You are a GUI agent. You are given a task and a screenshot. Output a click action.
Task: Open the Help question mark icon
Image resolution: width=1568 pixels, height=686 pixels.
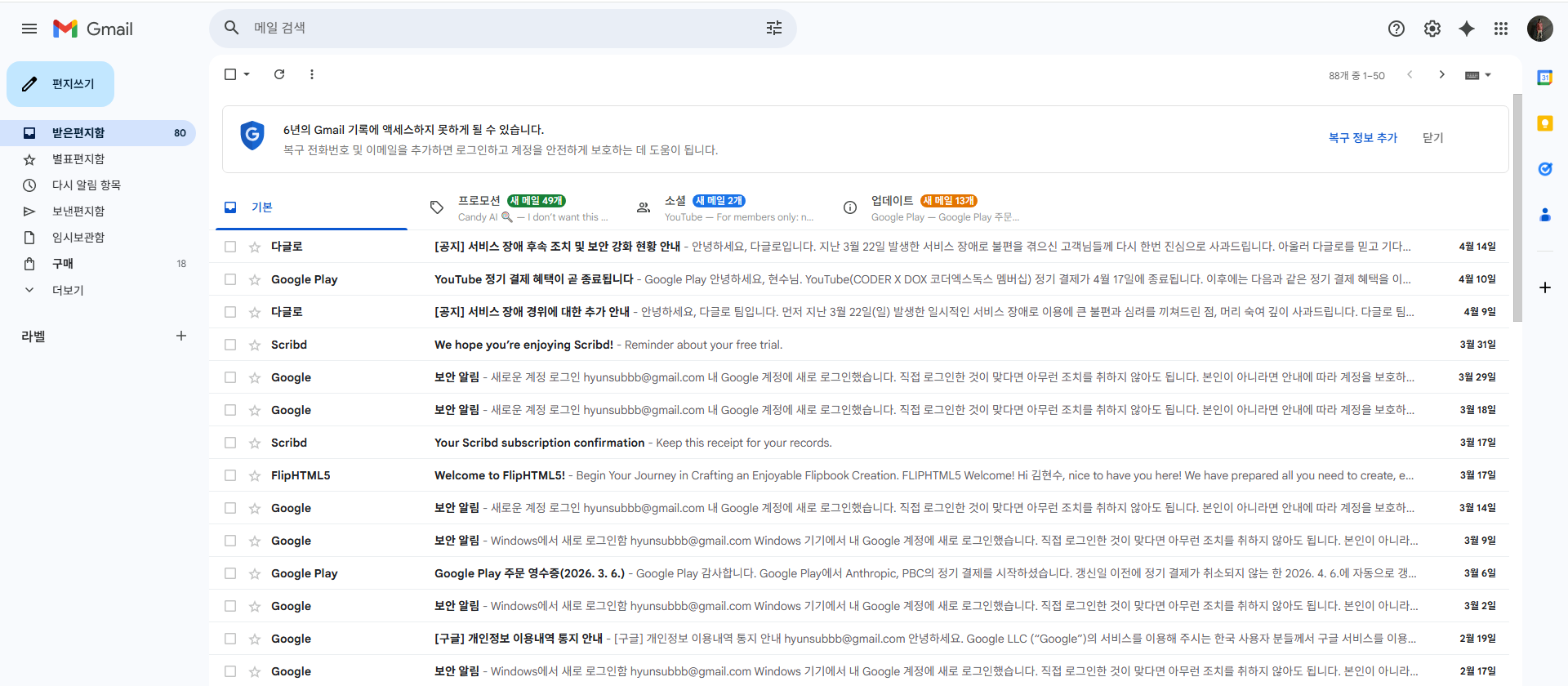[x=1396, y=29]
